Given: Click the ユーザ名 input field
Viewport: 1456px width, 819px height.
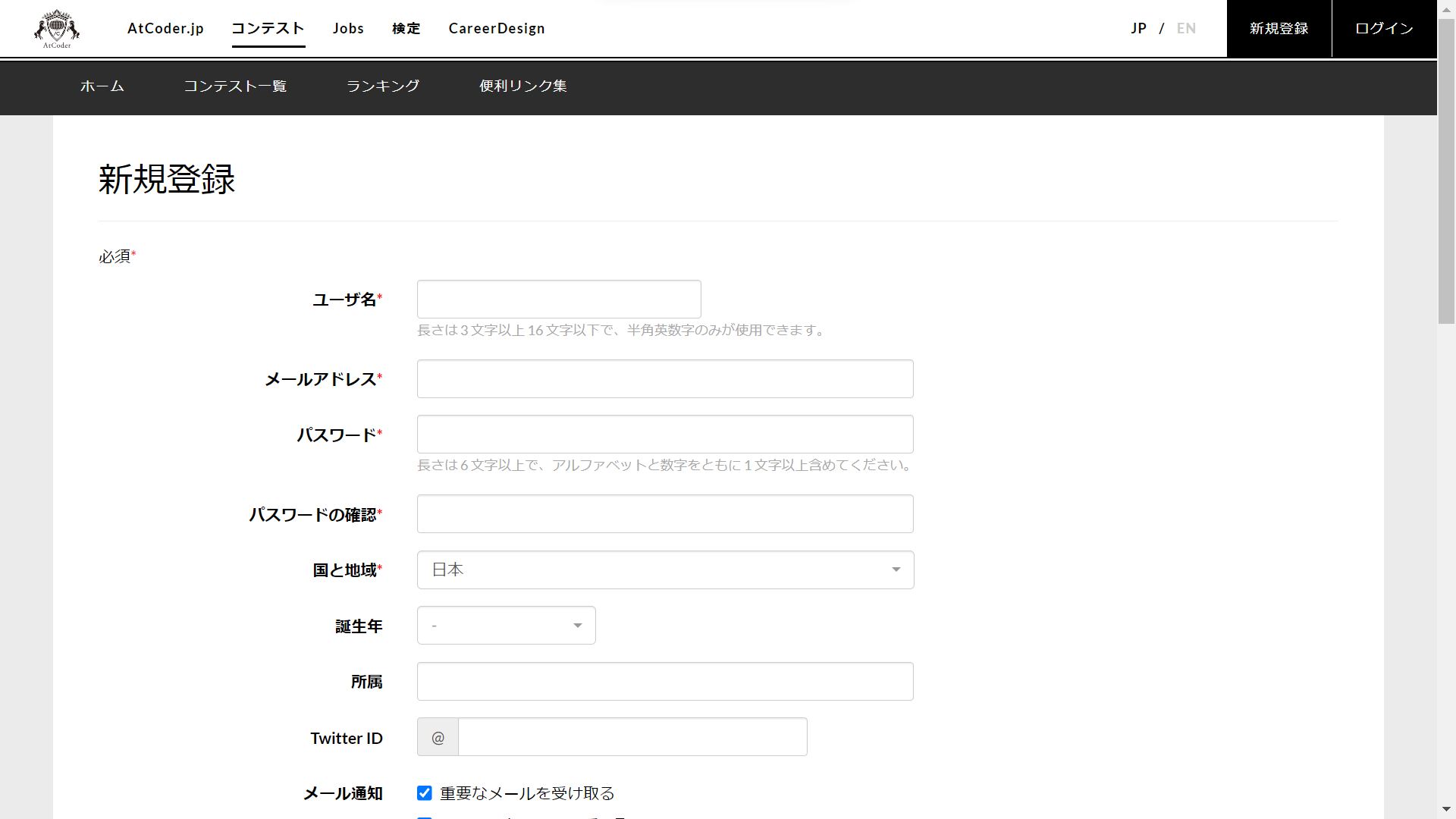Looking at the screenshot, I should (558, 299).
